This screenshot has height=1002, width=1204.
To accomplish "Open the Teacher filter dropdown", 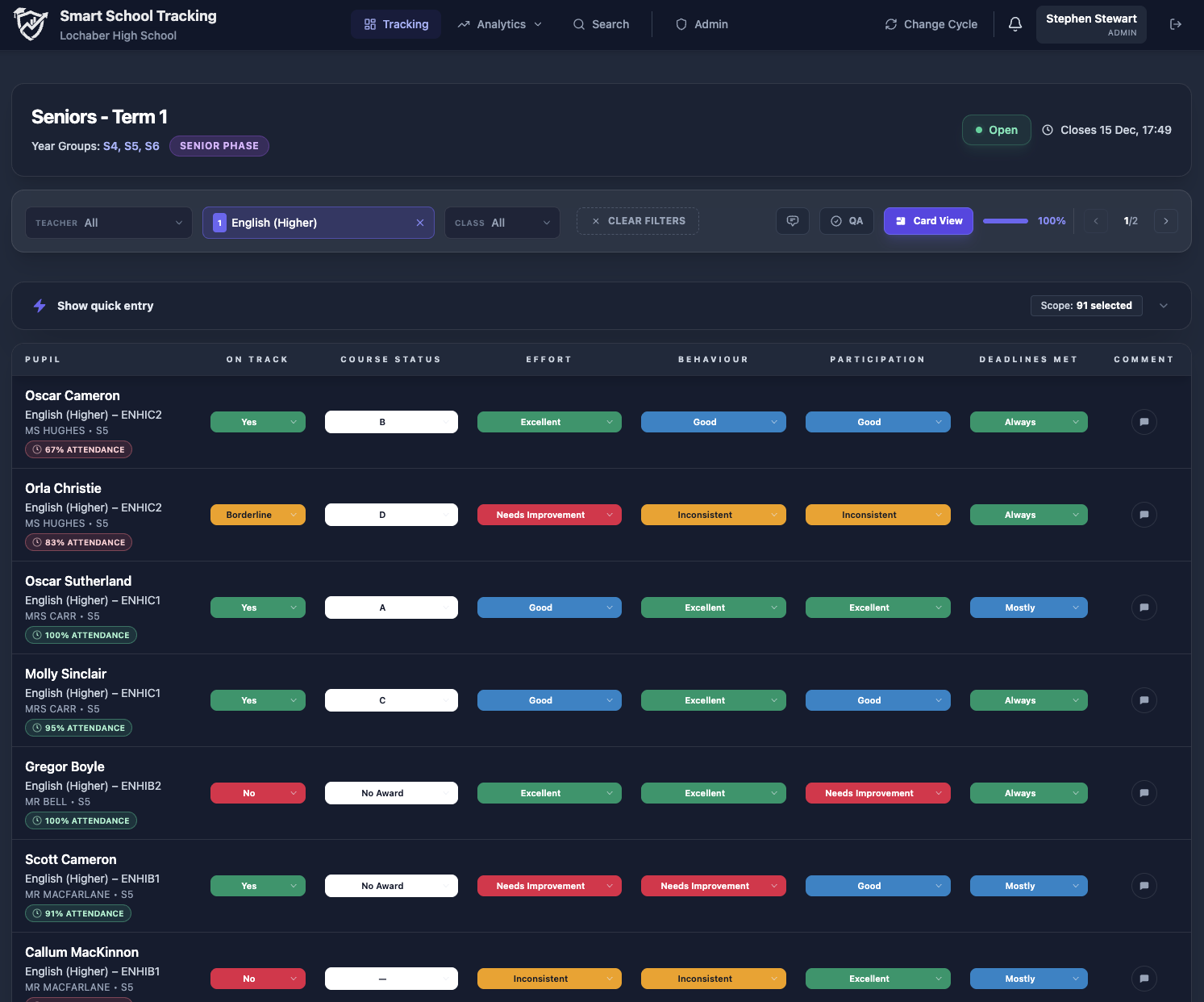I will coord(108,223).
